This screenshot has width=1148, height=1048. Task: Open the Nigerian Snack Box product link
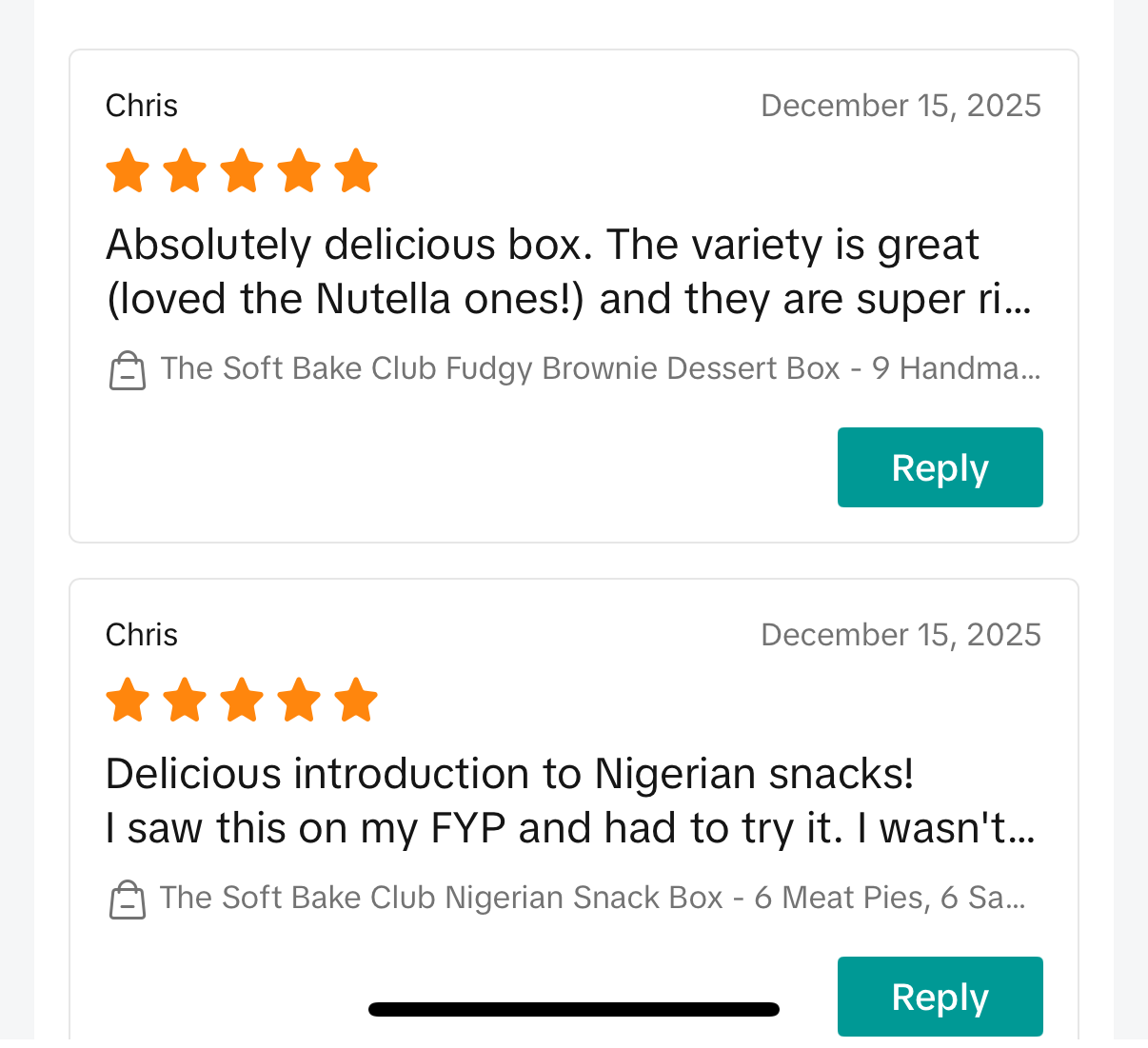click(x=592, y=898)
